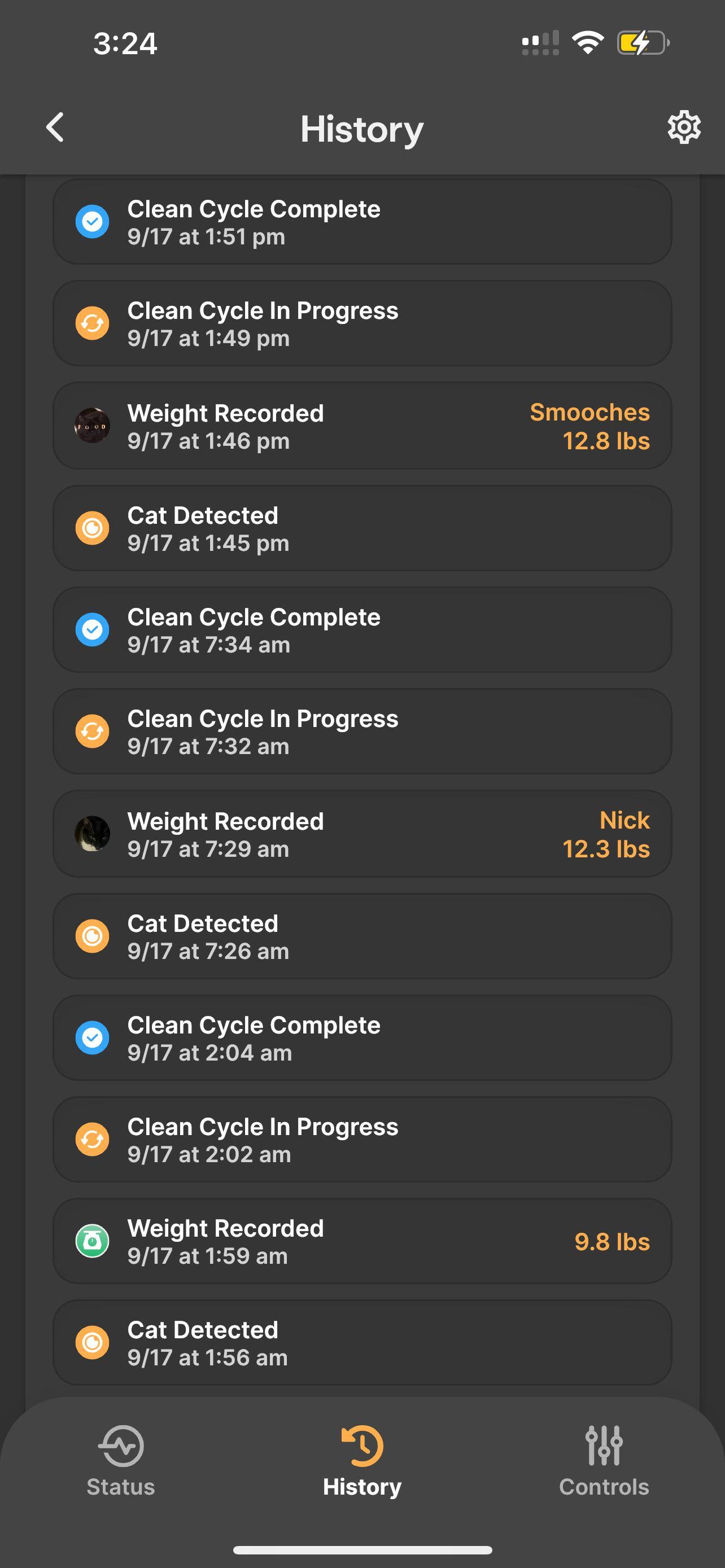The height and width of the screenshot is (1568, 725).
Task: Tap the blue checkmark icon at 2:04 am
Action: click(x=92, y=1037)
